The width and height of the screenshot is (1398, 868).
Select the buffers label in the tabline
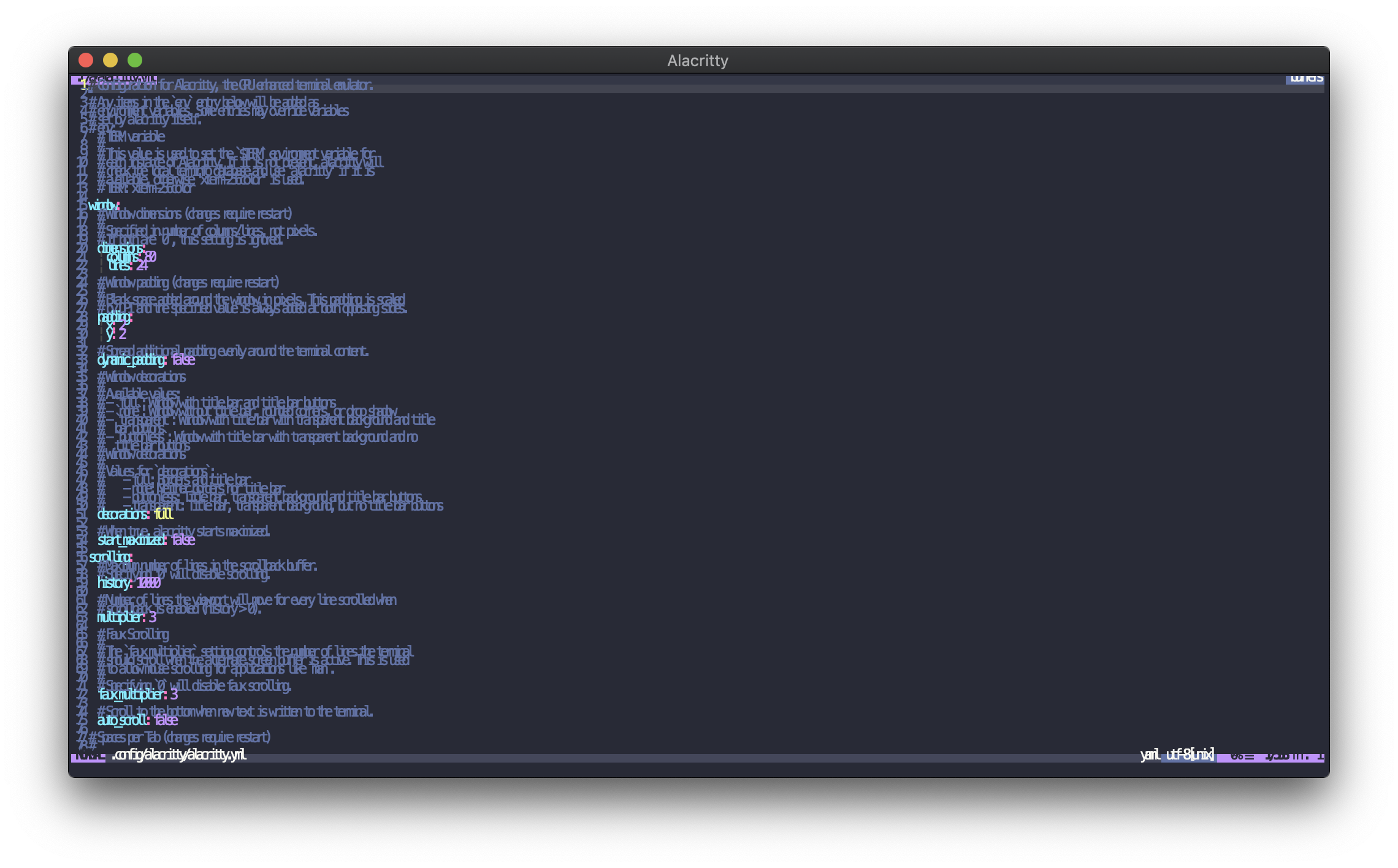click(1306, 78)
